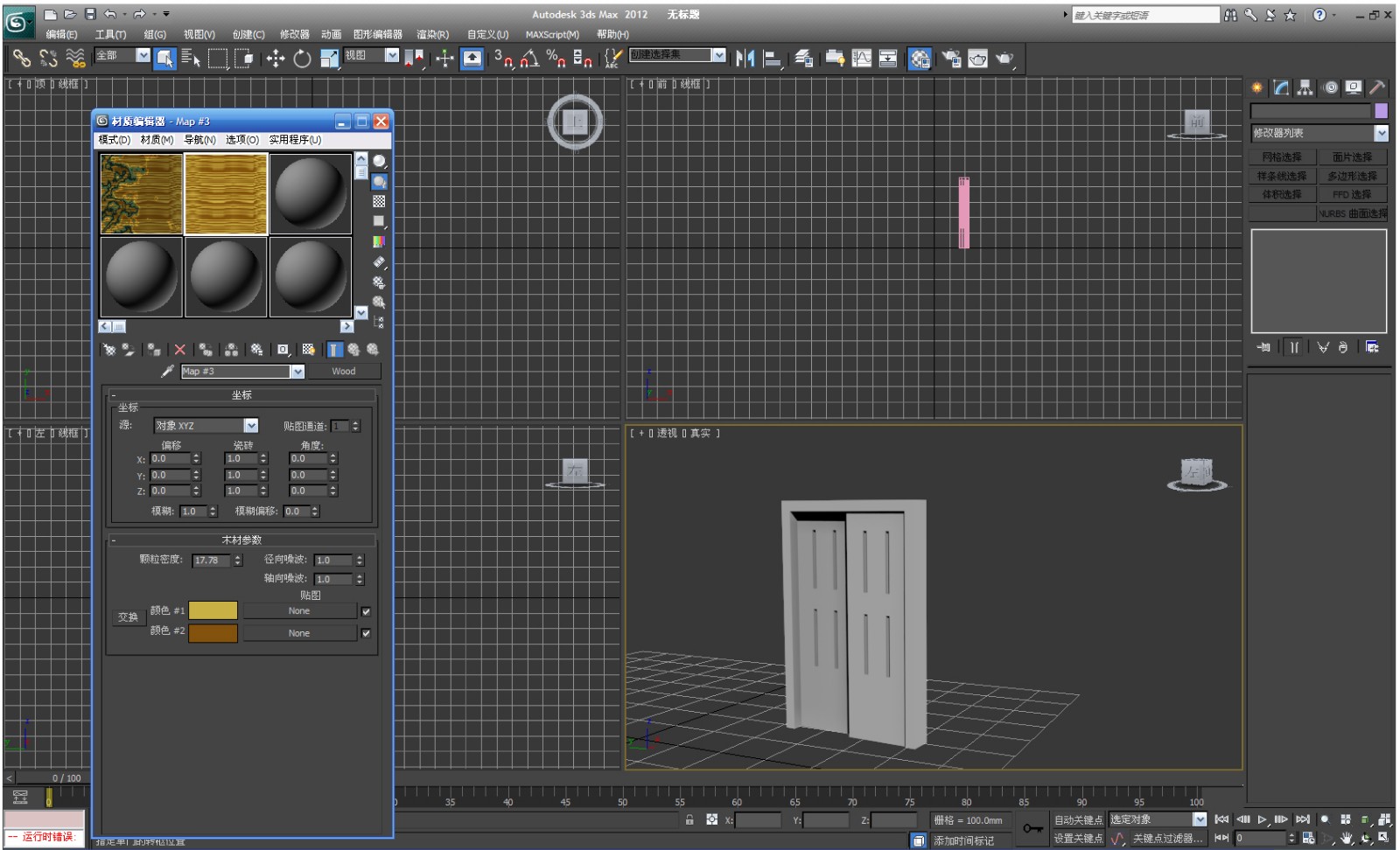Enable the map checkbox beside 颜色 #2

point(366,632)
